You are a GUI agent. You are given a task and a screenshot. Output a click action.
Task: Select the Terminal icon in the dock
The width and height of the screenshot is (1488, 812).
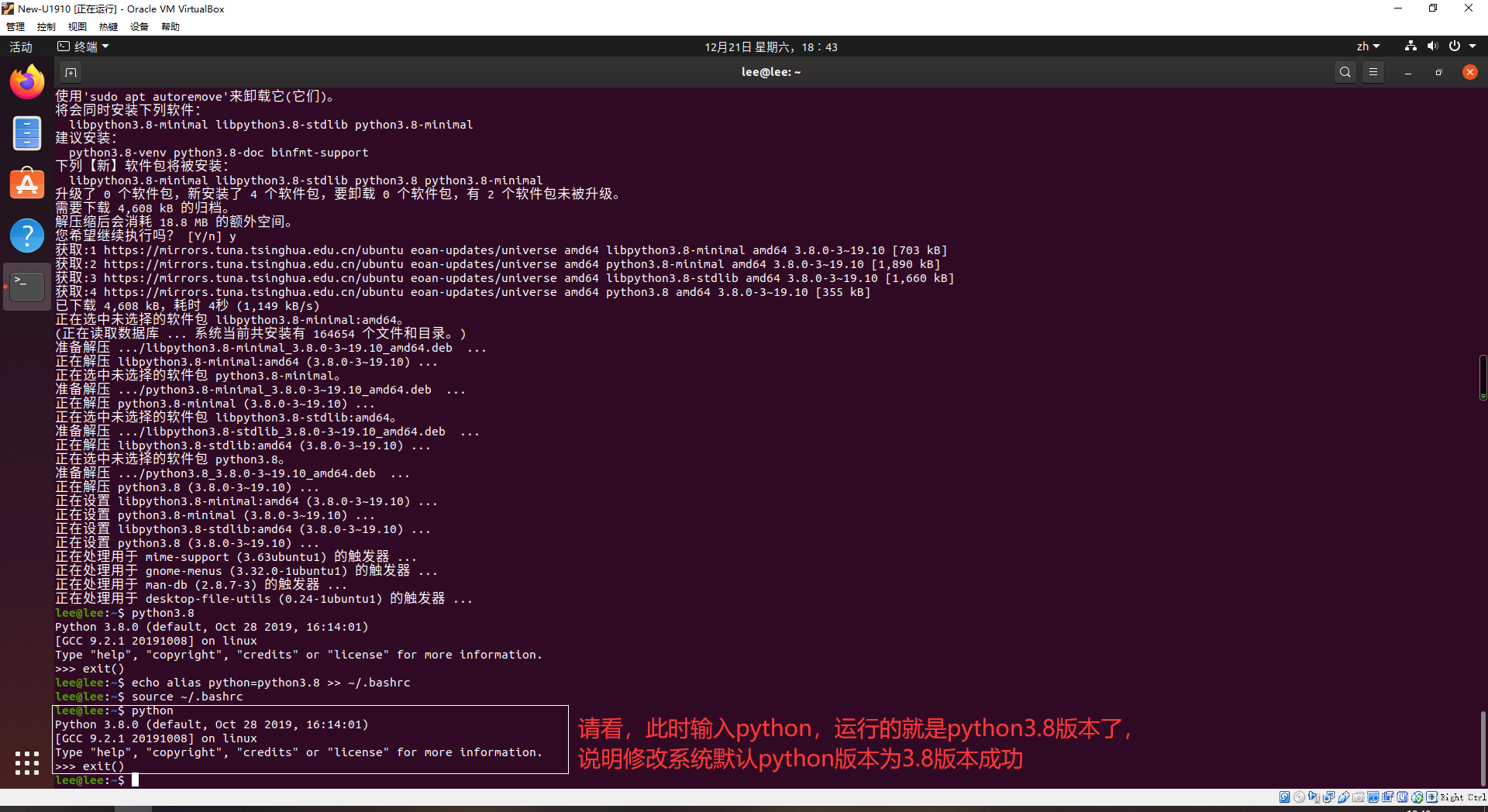pos(27,286)
